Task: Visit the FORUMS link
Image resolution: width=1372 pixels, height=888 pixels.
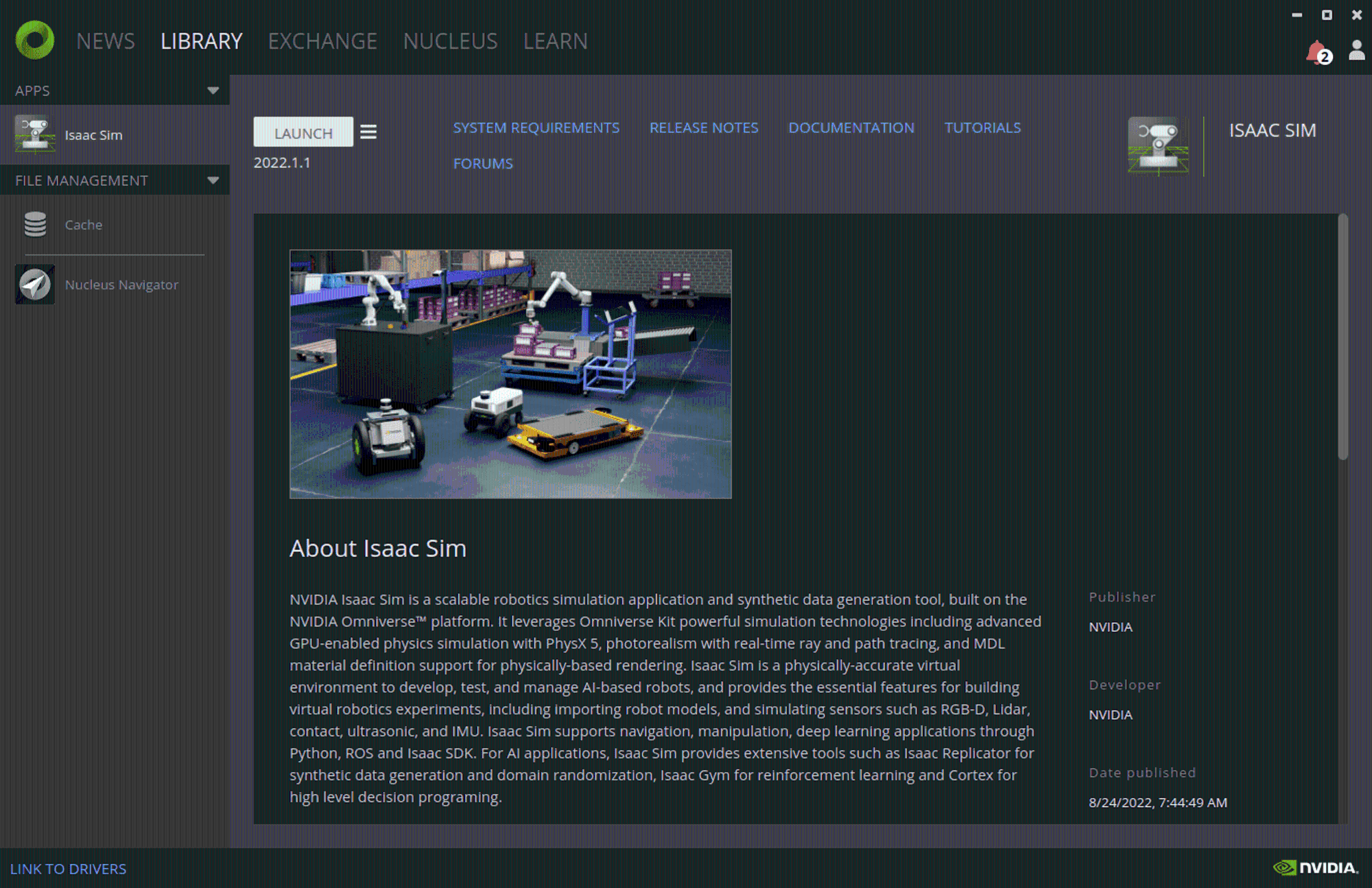Action: coord(483,163)
